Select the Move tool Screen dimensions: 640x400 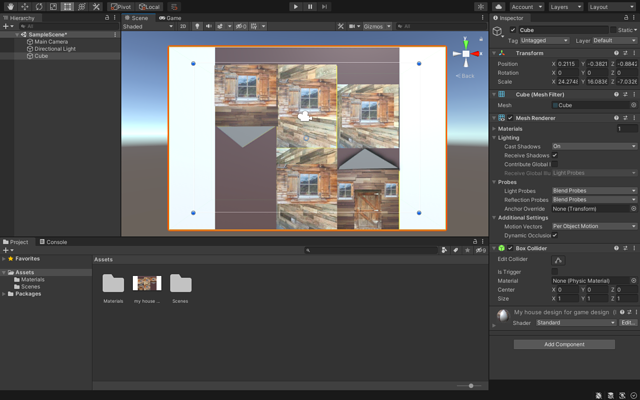tap(24, 7)
